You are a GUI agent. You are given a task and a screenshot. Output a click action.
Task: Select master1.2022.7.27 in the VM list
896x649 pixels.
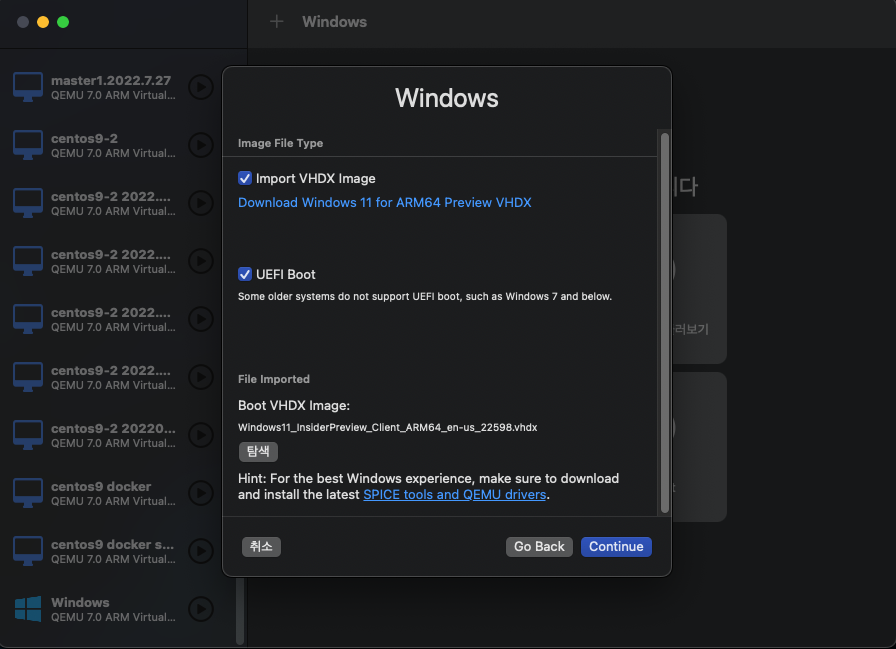(x=113, y=87)
